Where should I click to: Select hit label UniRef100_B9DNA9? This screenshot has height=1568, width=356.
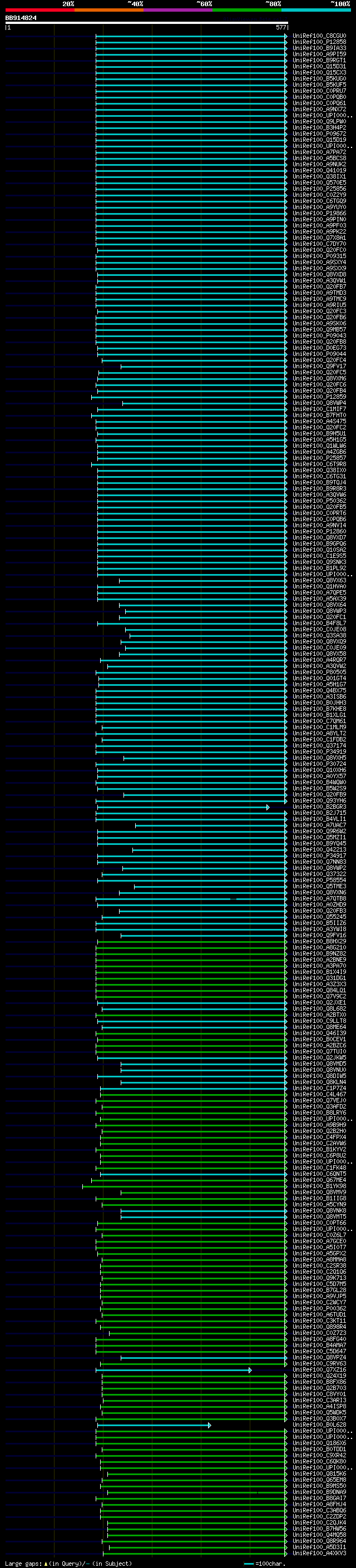(x=319, y=1493)
